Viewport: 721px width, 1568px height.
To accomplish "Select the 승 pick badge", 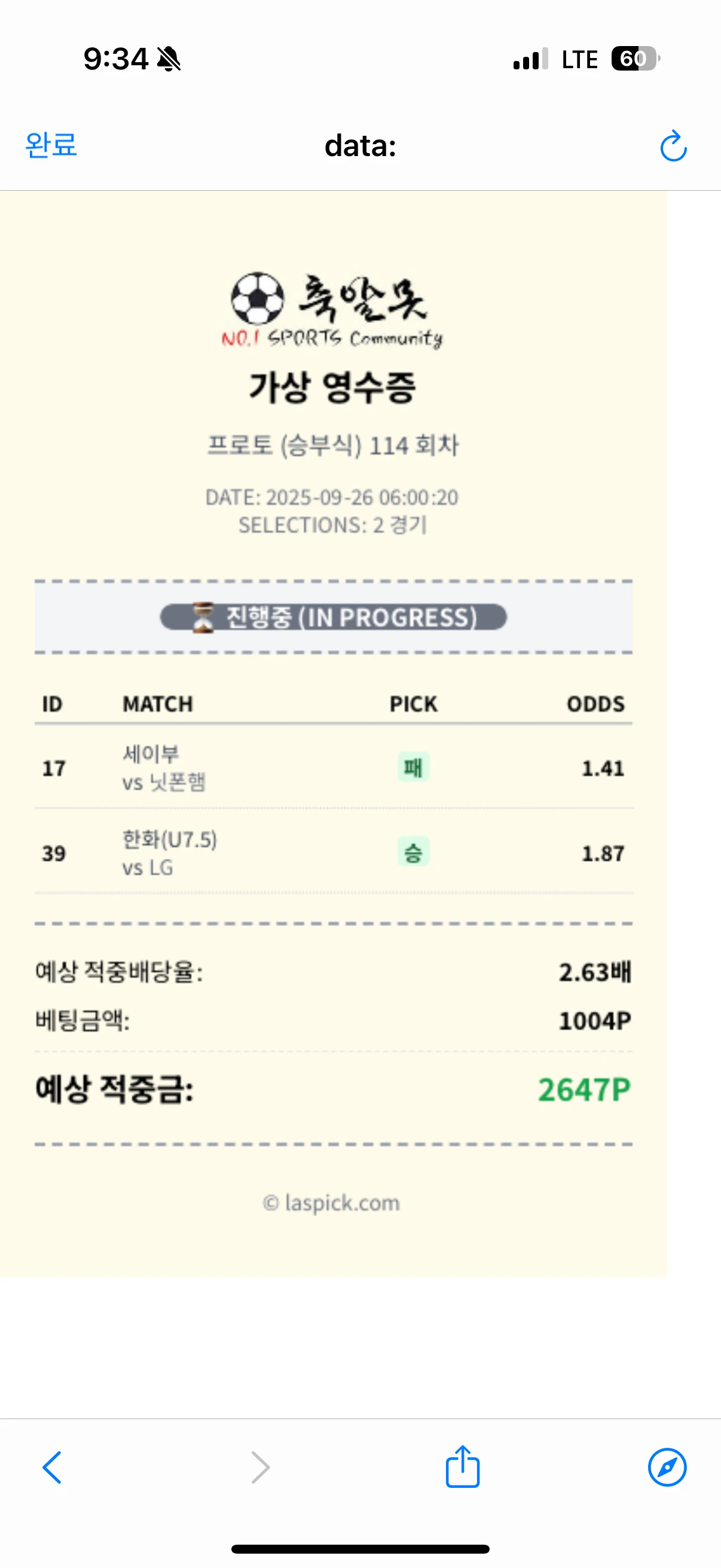I will [413, 853].
